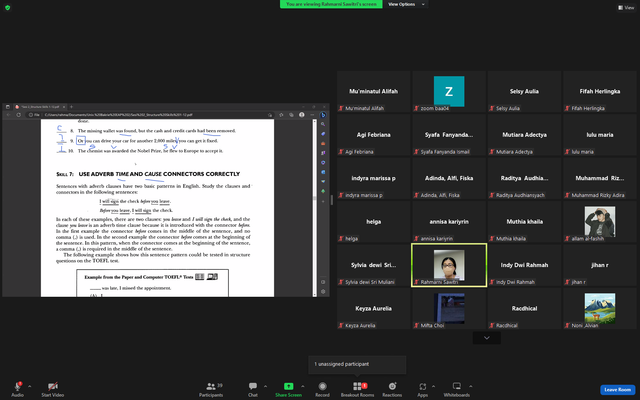Expand share options caret beside Share Screen
The image size is (640, 400).
point(302,386)
